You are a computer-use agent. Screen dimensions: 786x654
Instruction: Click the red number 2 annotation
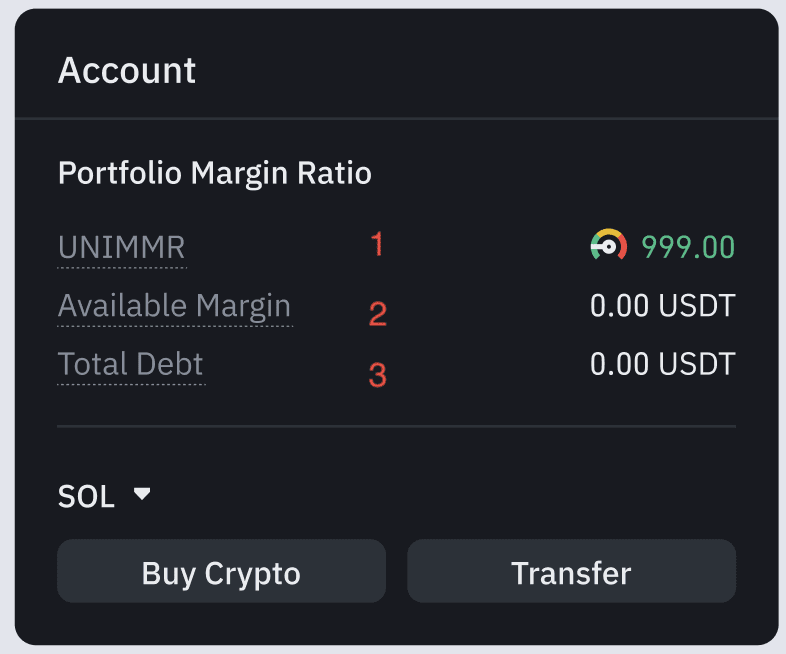[x=377, y=314]
